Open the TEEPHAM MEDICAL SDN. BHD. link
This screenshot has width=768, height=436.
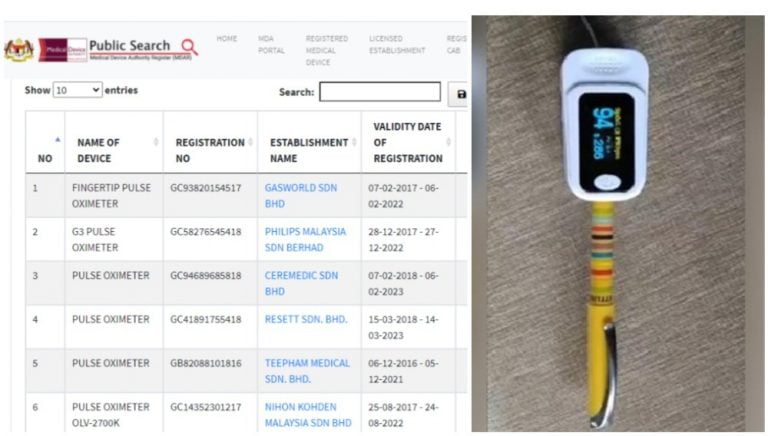click(307, 371)
